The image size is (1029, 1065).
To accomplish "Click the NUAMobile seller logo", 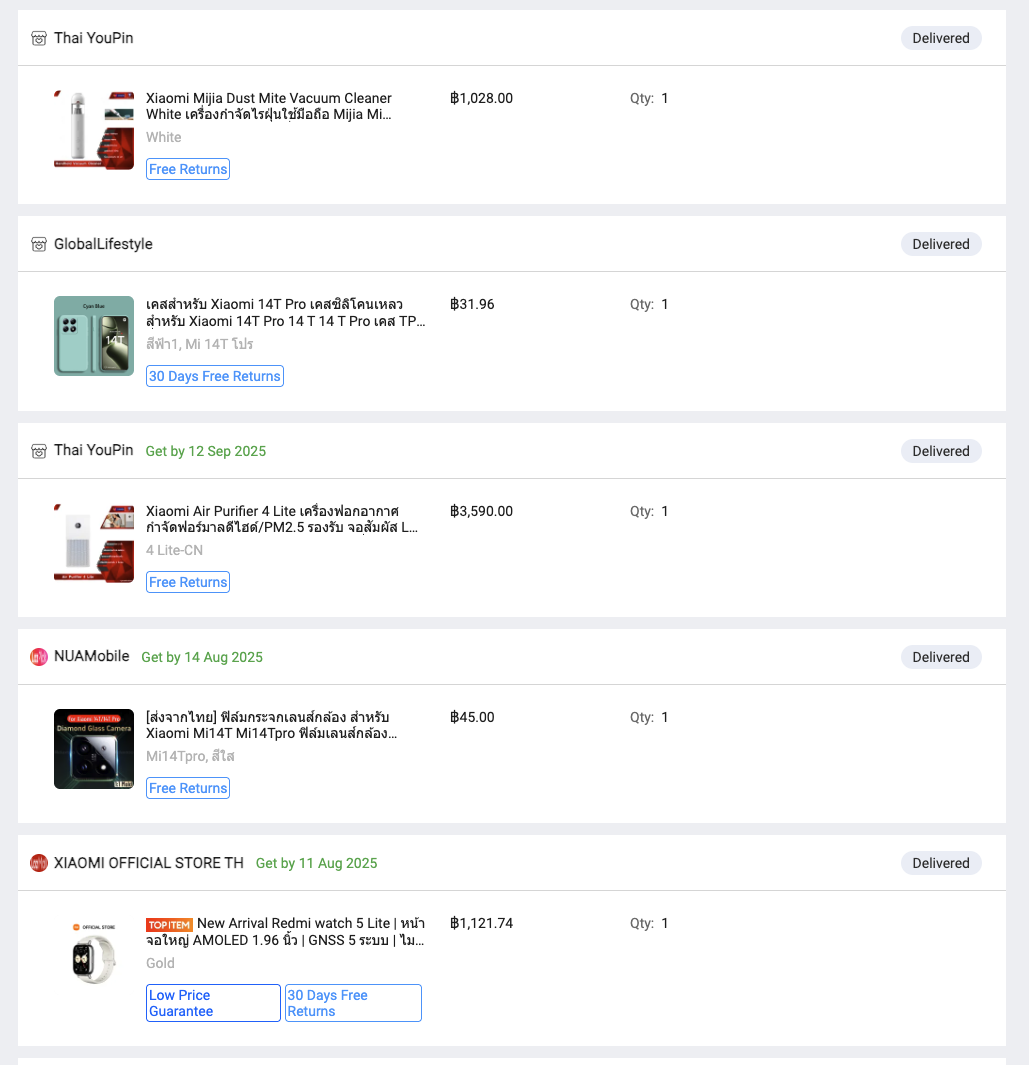I will click(39, 657).
